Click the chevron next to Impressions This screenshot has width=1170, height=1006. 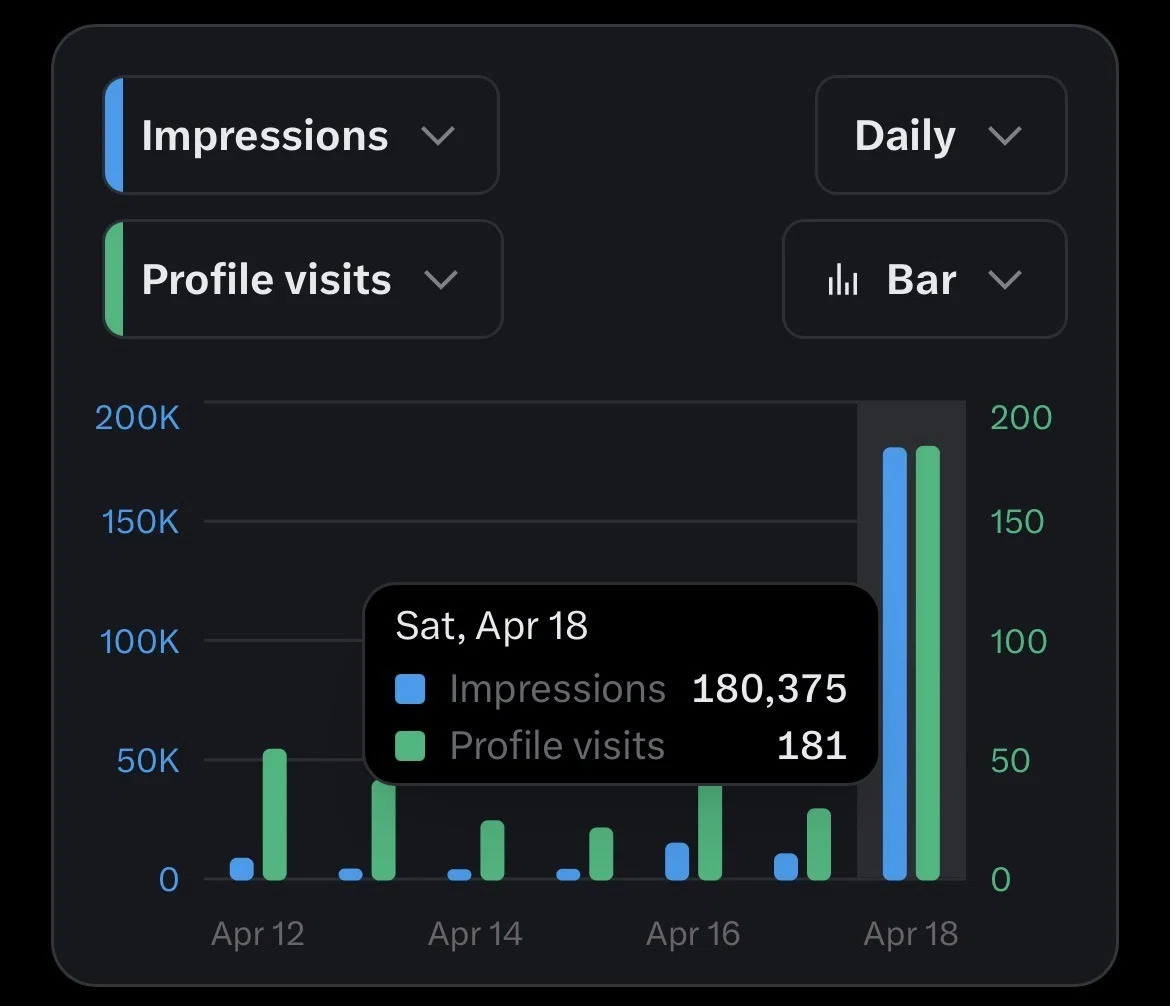pos(438,136)
